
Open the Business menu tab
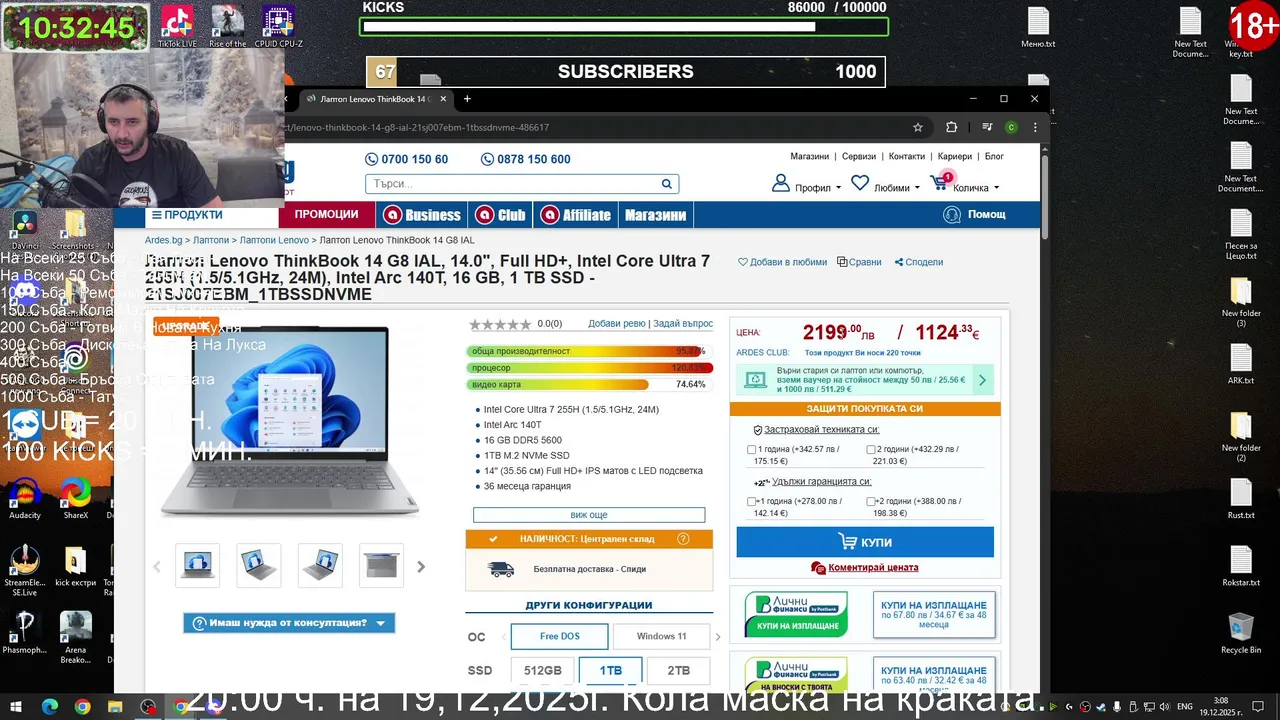pyautogui.click(x=422, y=215)
